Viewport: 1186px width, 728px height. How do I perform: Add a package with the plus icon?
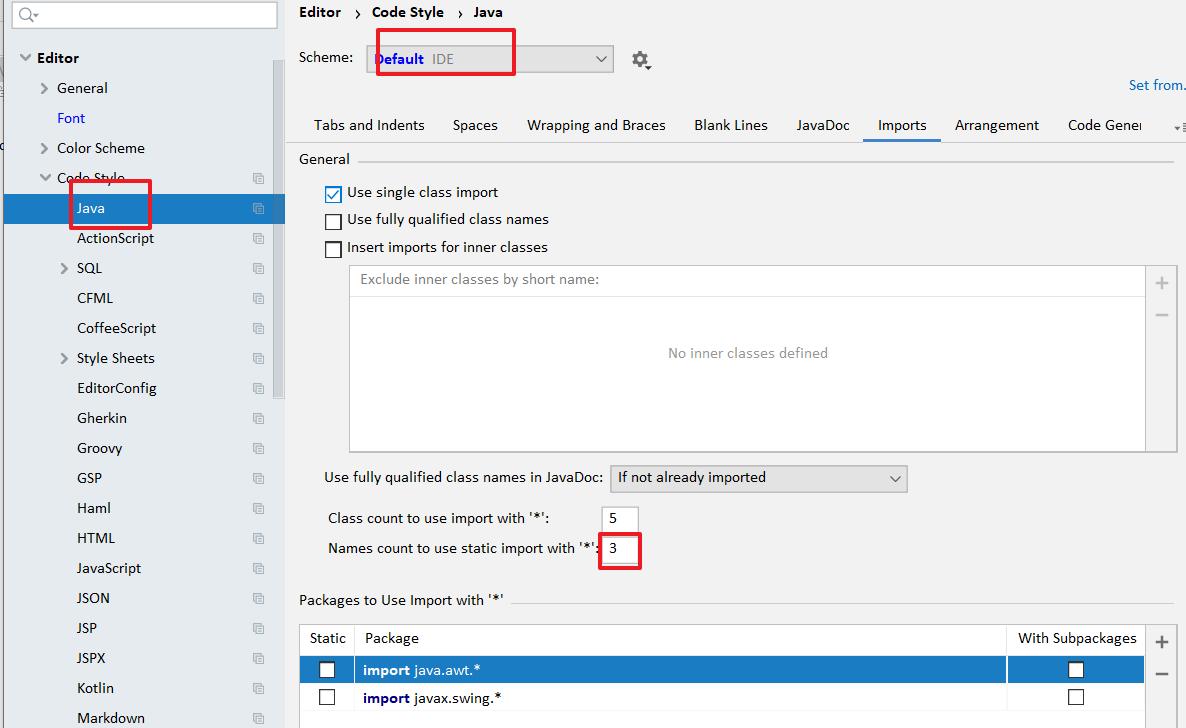(x=1161, y=642)
